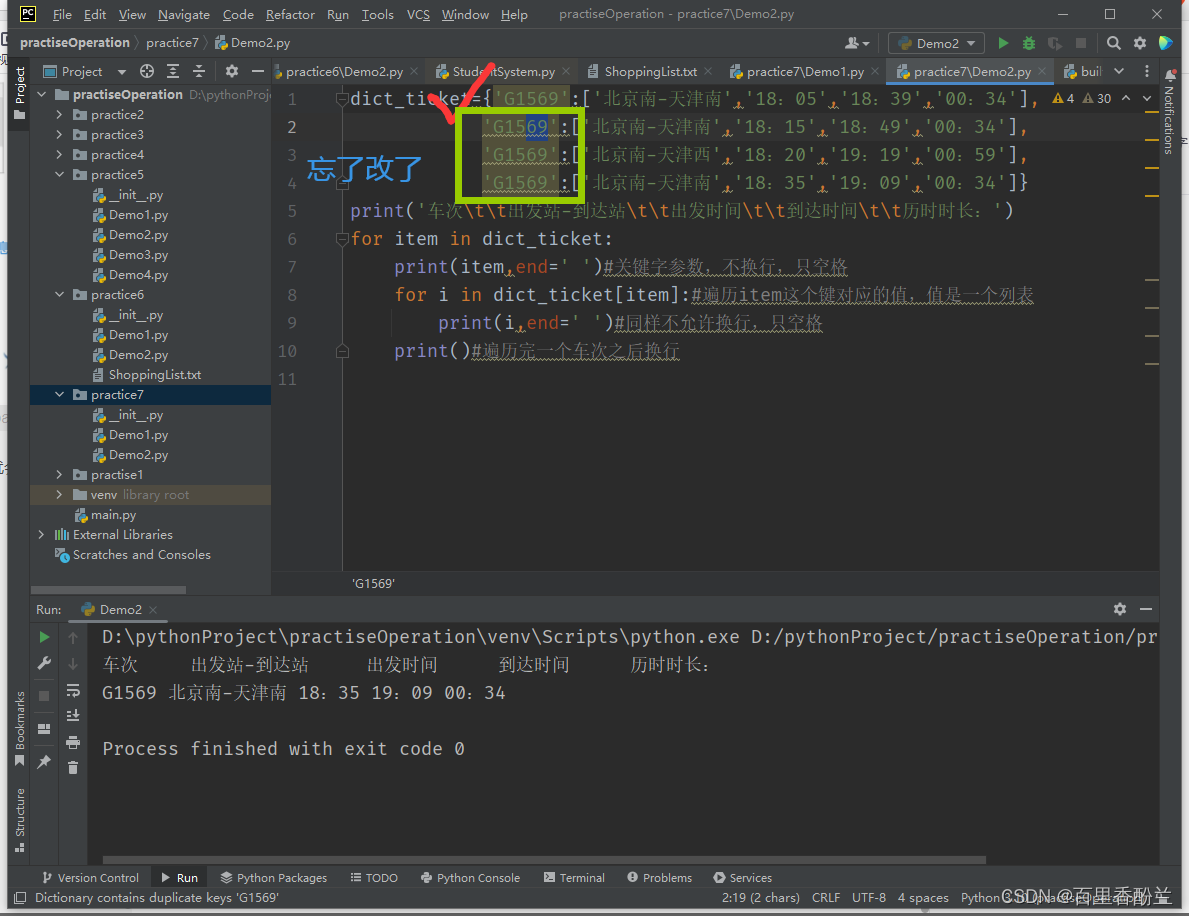Click 4 spaces indent in status bar
This screenshot has width=1189, height=916.
923,898
